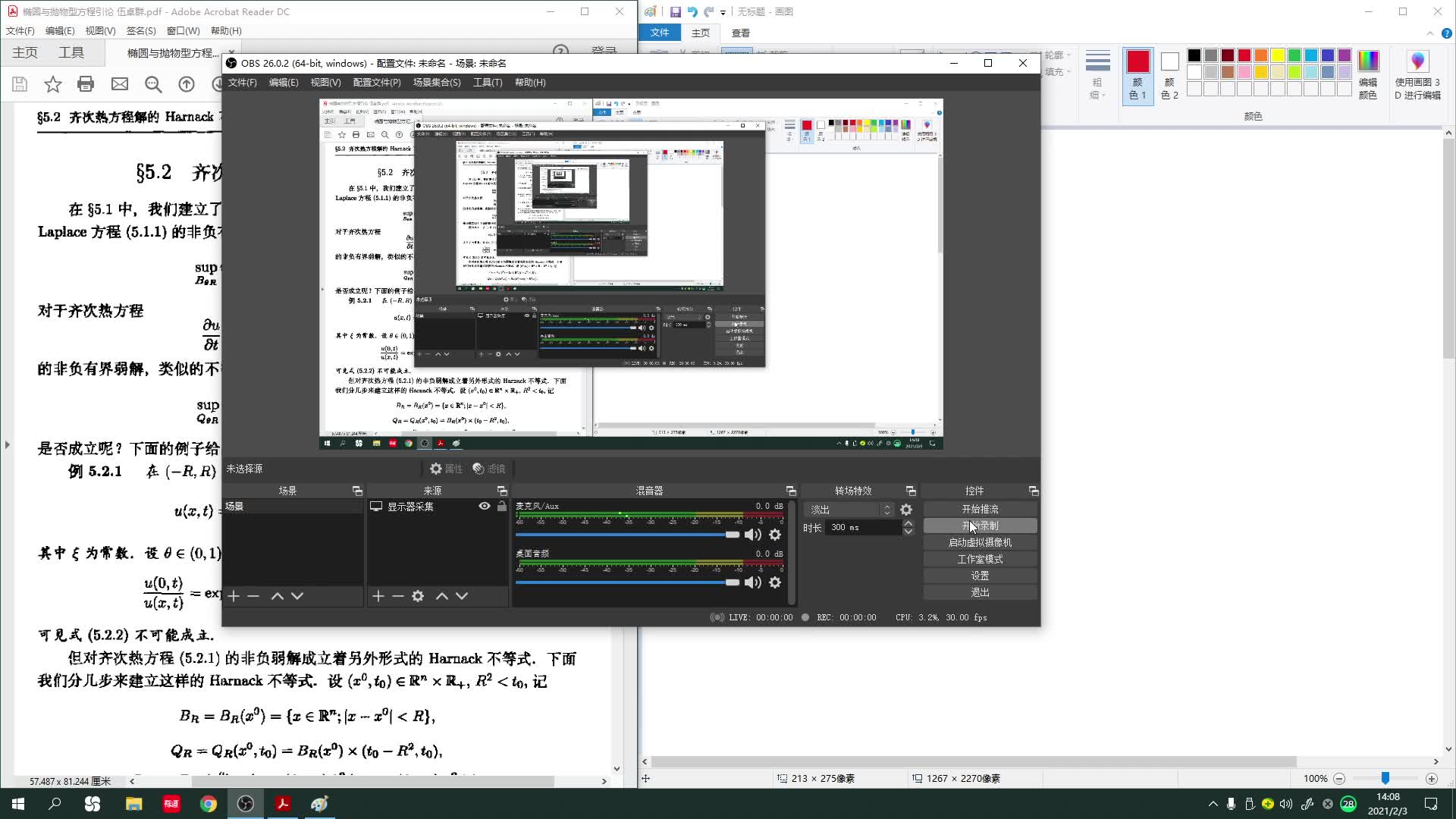Pop out the 混音器 dock panel

click(791, 491)
